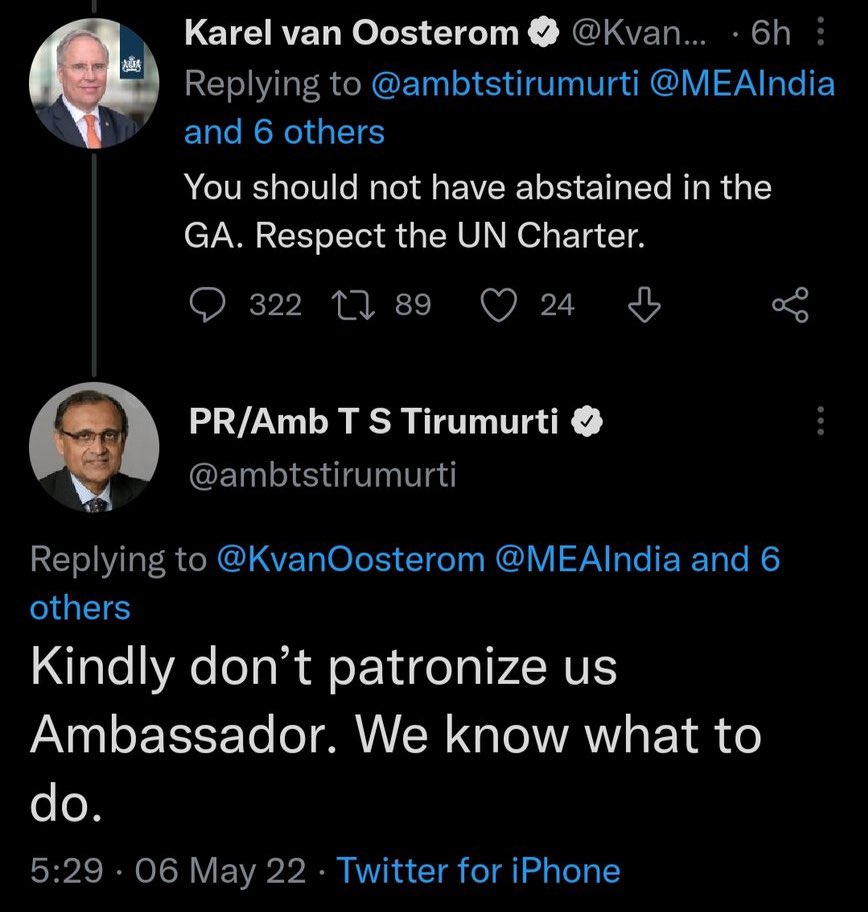Open the @KvanOosterom mention link
868x912 pixels.
pos(350,560)
